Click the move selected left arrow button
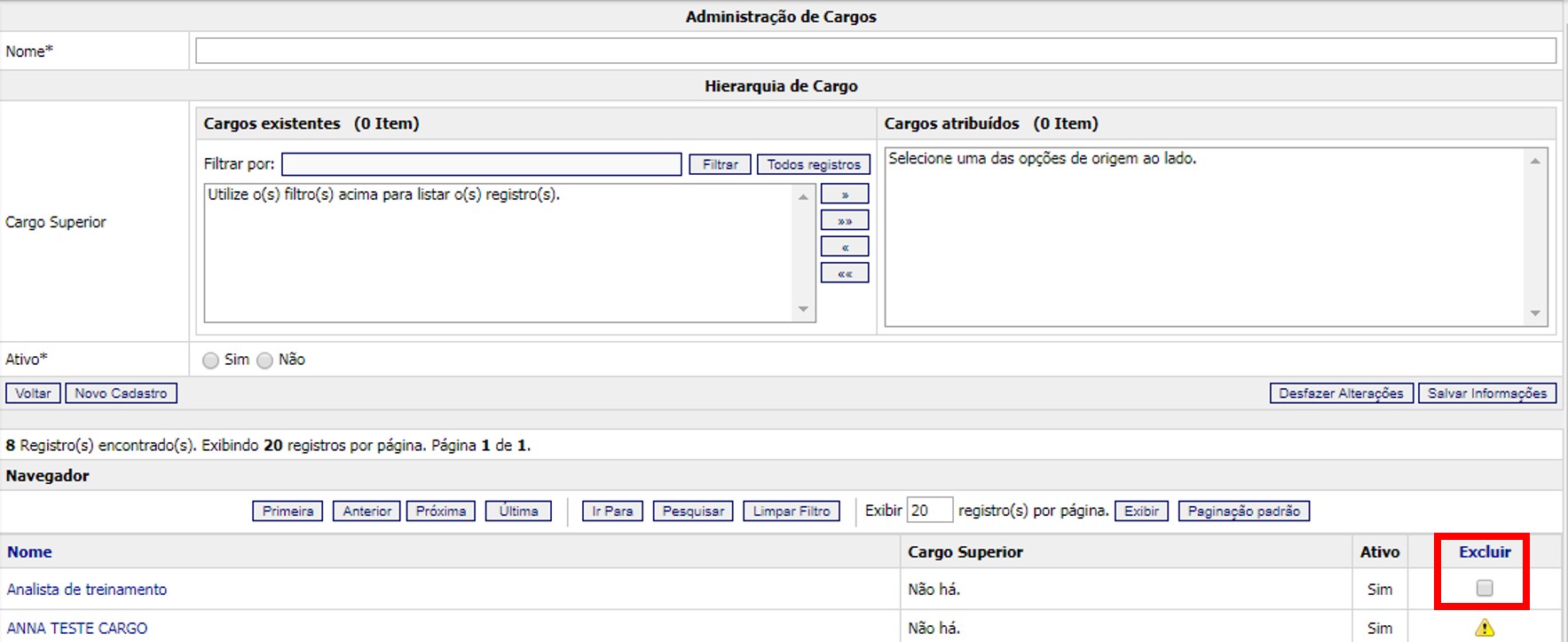The height and width of the screenshot is (642, 1568). (844, 247)
